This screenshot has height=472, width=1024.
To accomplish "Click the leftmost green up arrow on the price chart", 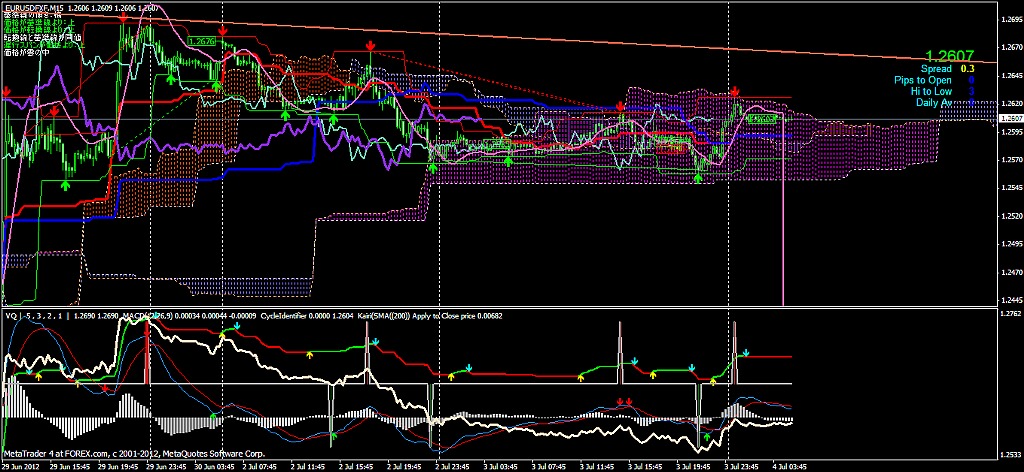I will [x=65, y=185].
